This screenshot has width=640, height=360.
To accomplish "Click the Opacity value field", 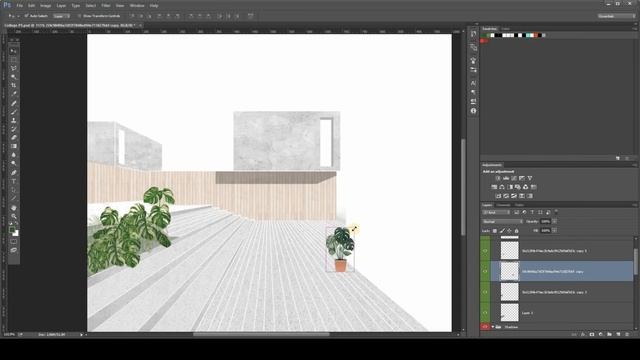I will click(x=545, y=221).
